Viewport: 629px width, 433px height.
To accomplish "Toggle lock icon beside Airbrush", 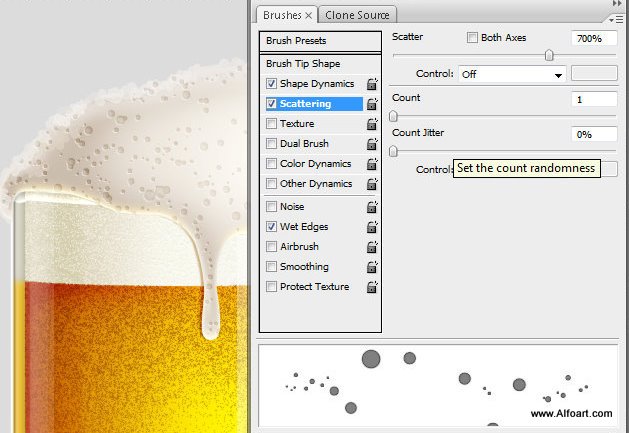I will tap(372, 247).
